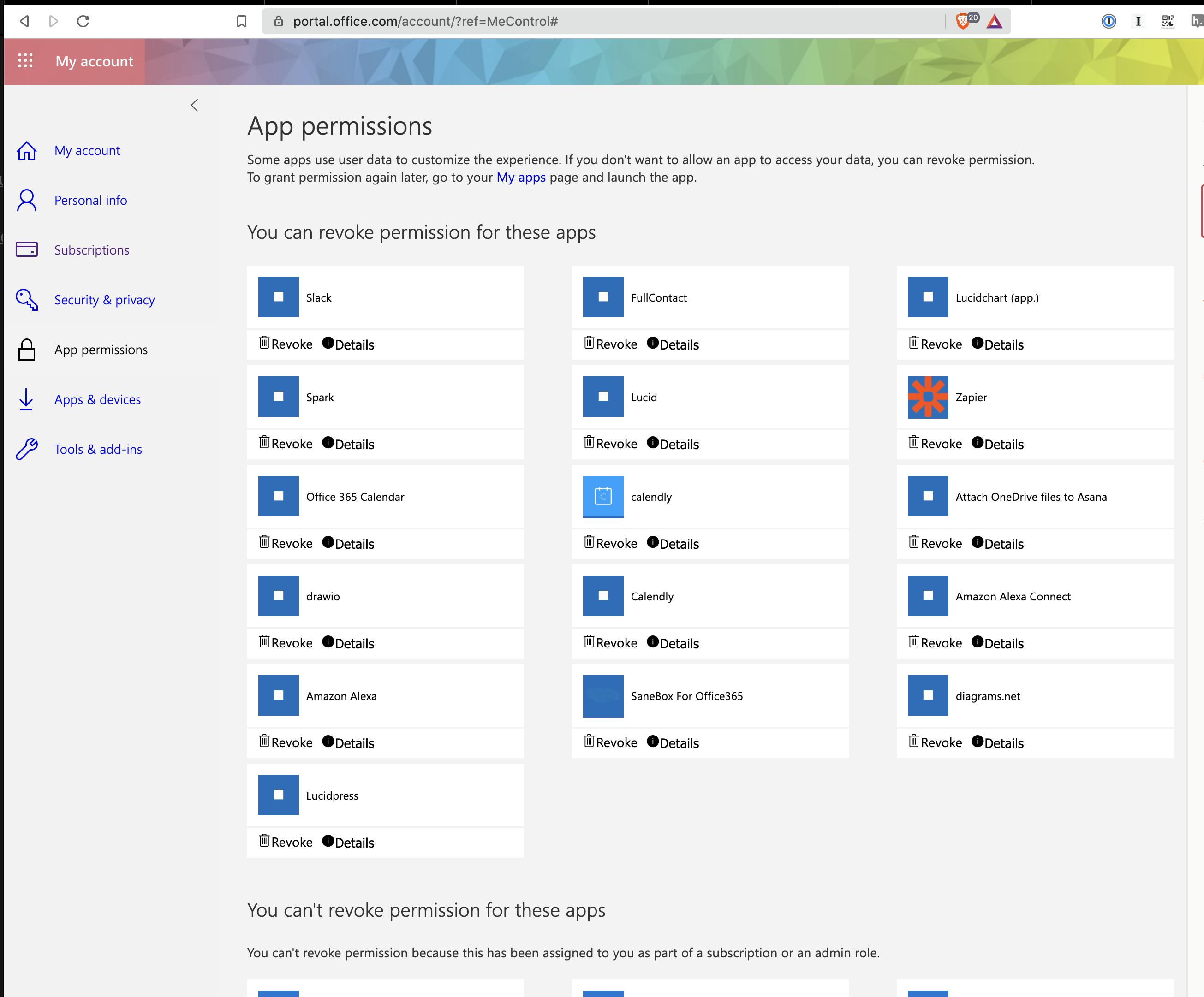The image size is (1204, 997).
Task: Click the home icon beside My account
Action: coord(26,151)
